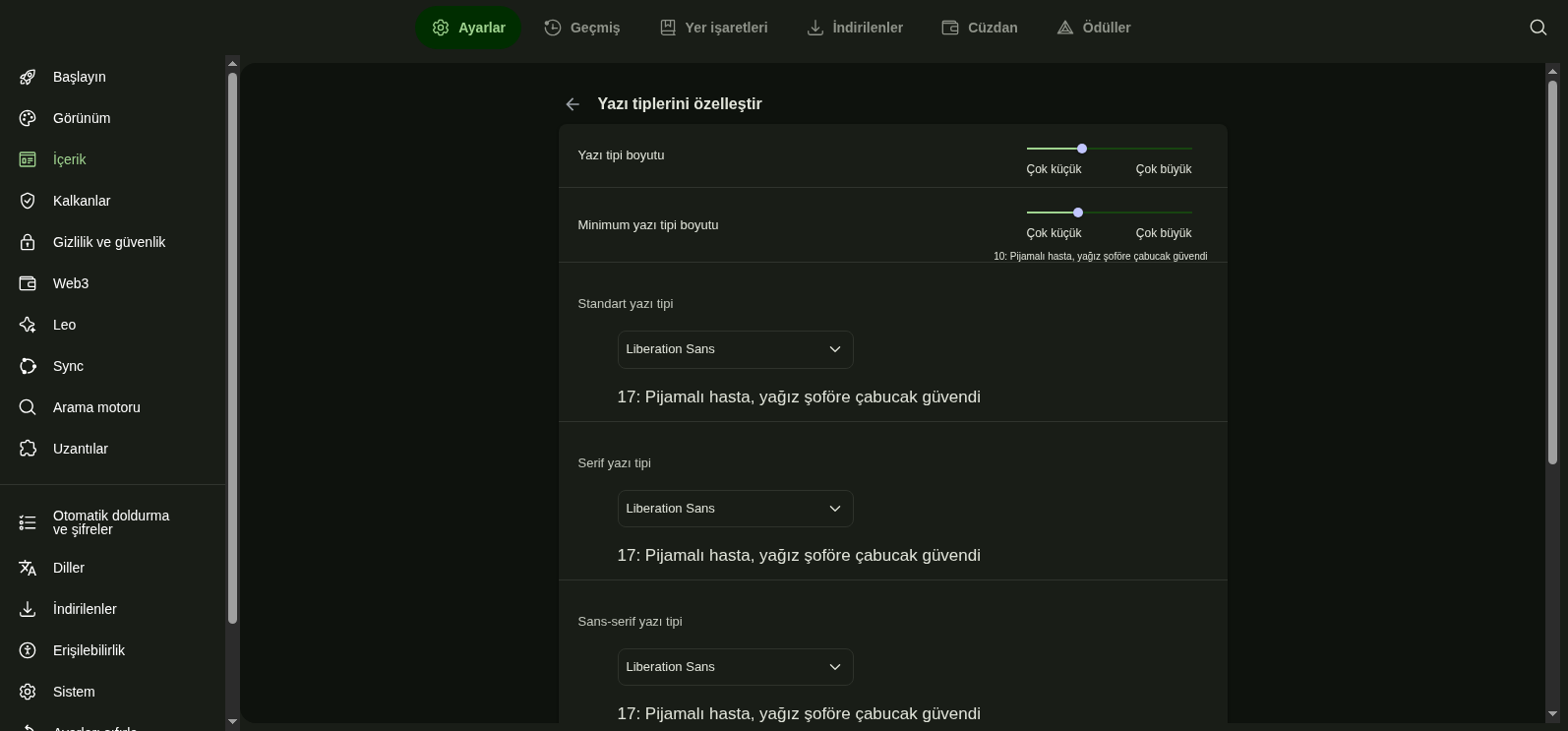Select the Web3 wallet icon
Screen dimensions: 1568x731
point(28,283)
